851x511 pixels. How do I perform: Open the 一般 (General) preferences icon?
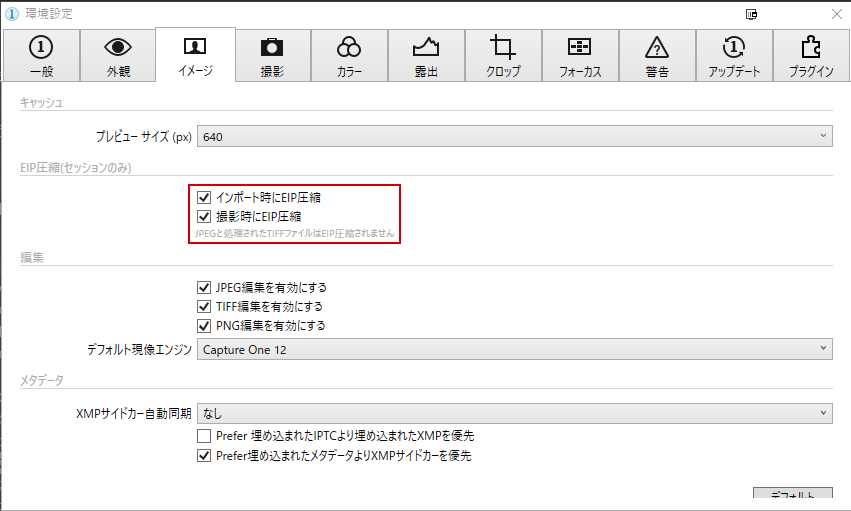tap(40, 47)
